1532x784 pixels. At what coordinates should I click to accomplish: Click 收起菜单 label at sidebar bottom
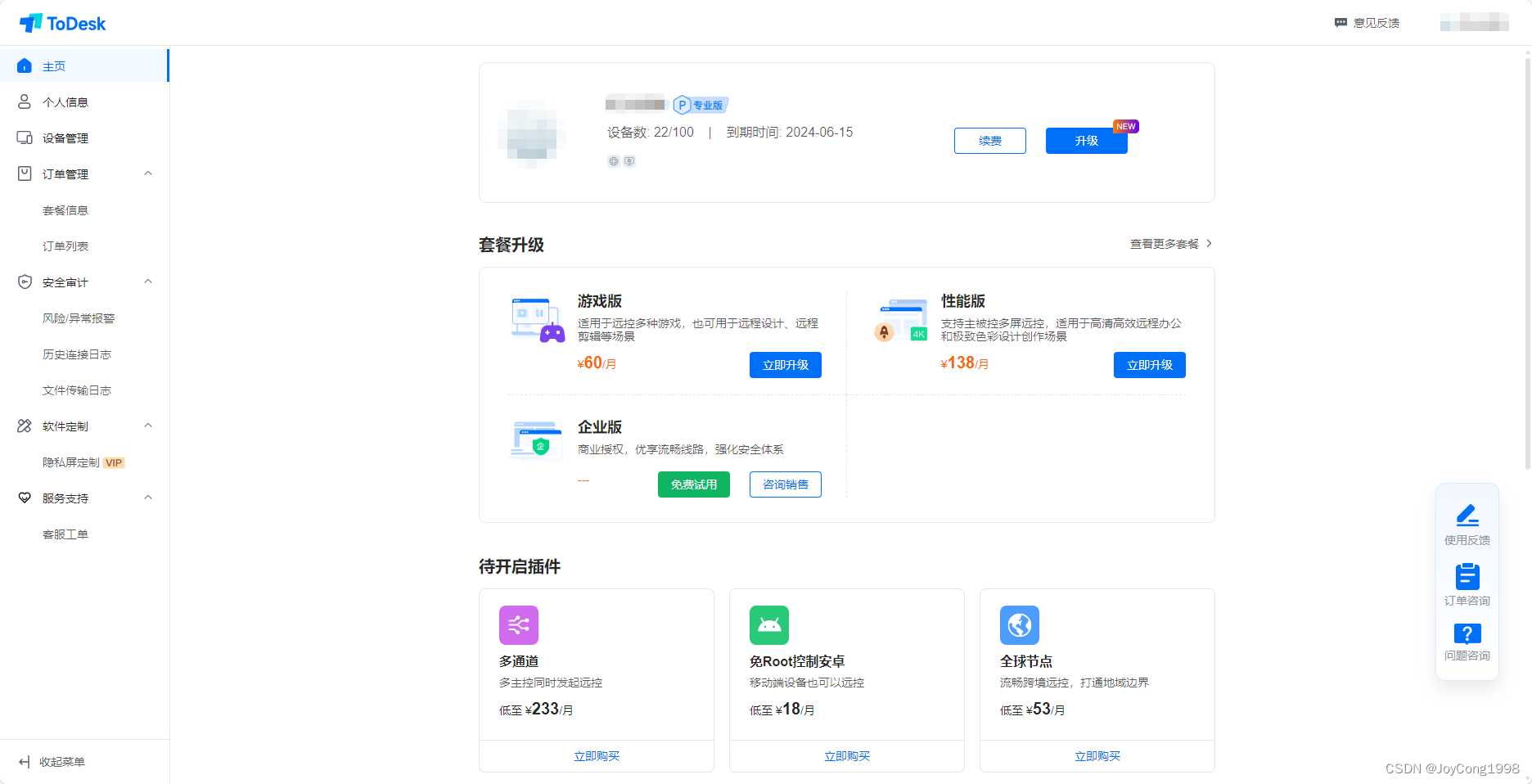(x=62, y=762)
